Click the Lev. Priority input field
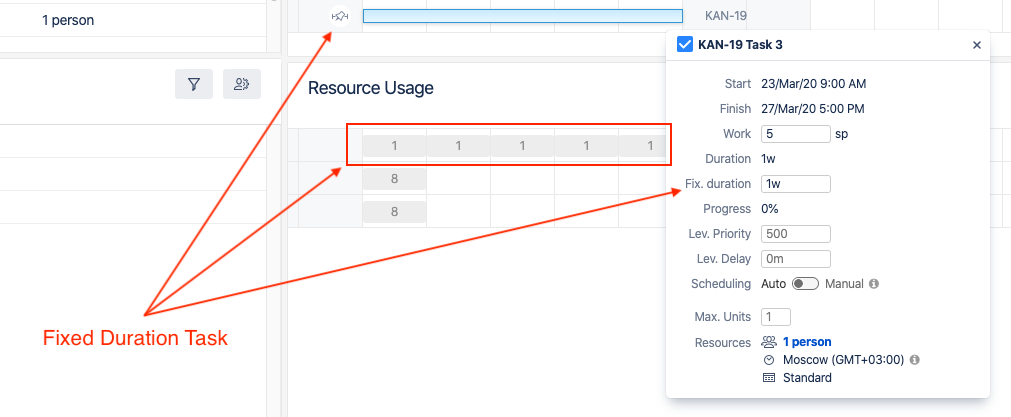 coord(795,234)
